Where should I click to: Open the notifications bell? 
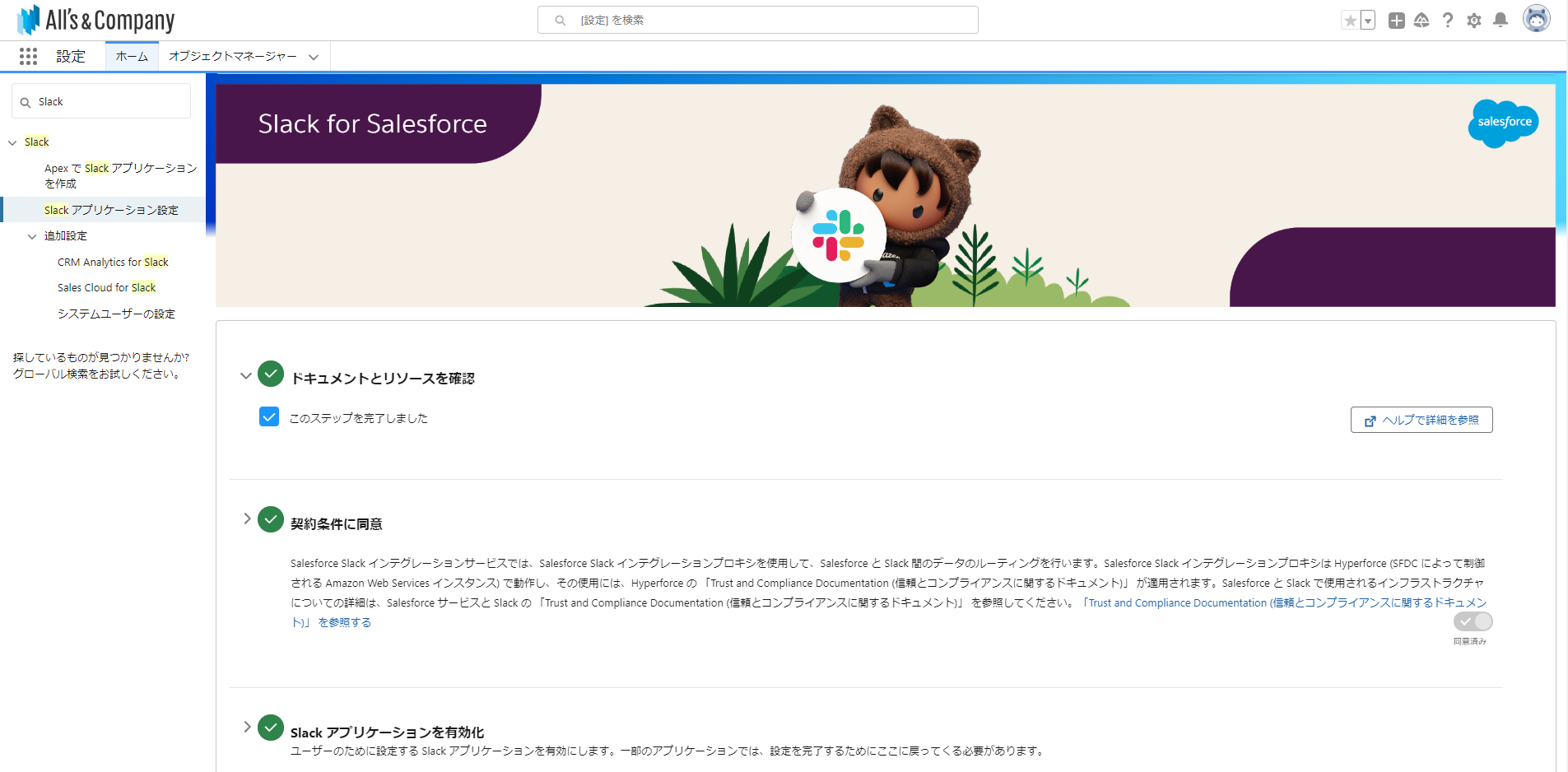click(x=1501, y=20)
